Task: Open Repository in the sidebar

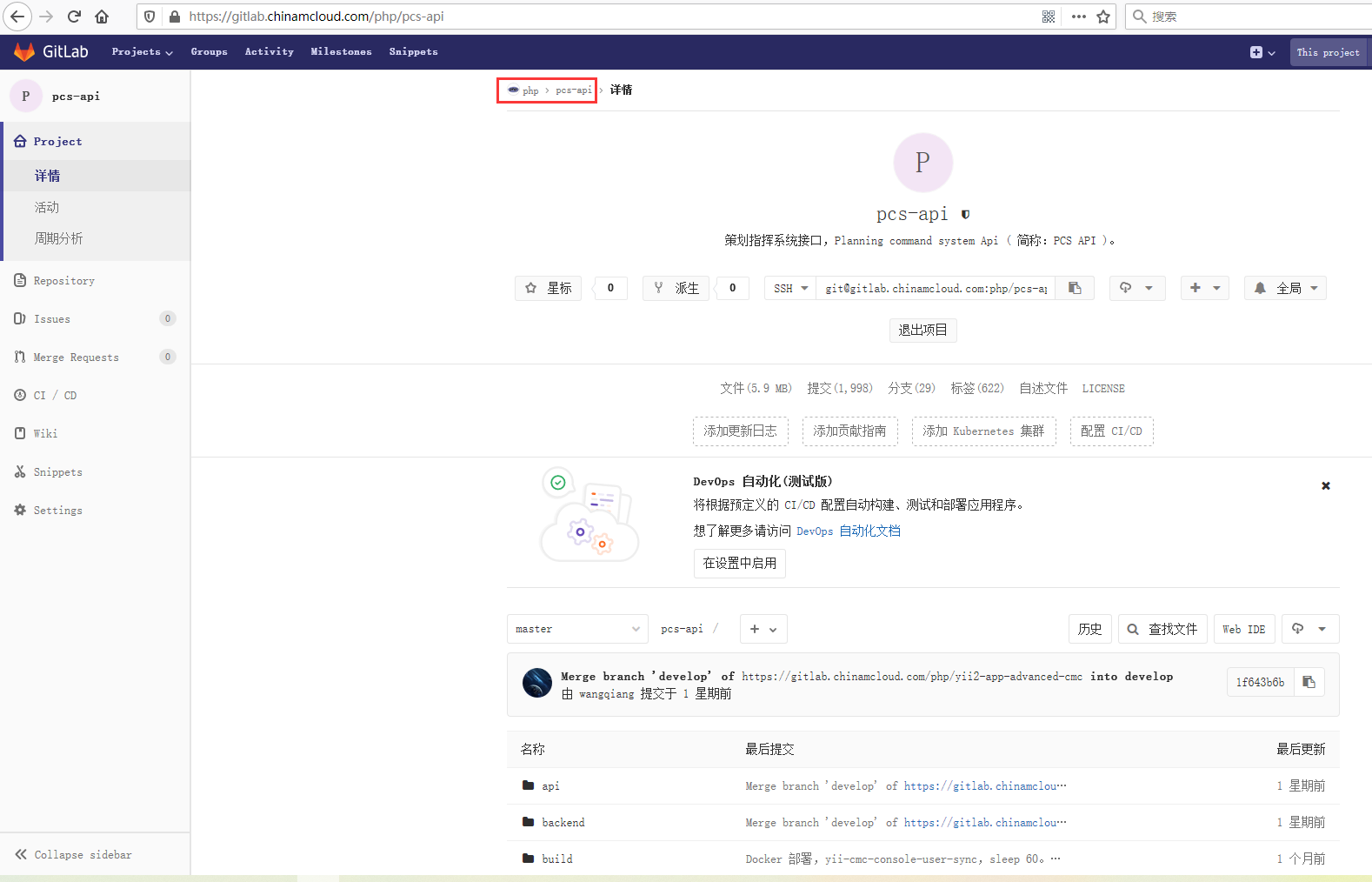Action: coord(63,281)
